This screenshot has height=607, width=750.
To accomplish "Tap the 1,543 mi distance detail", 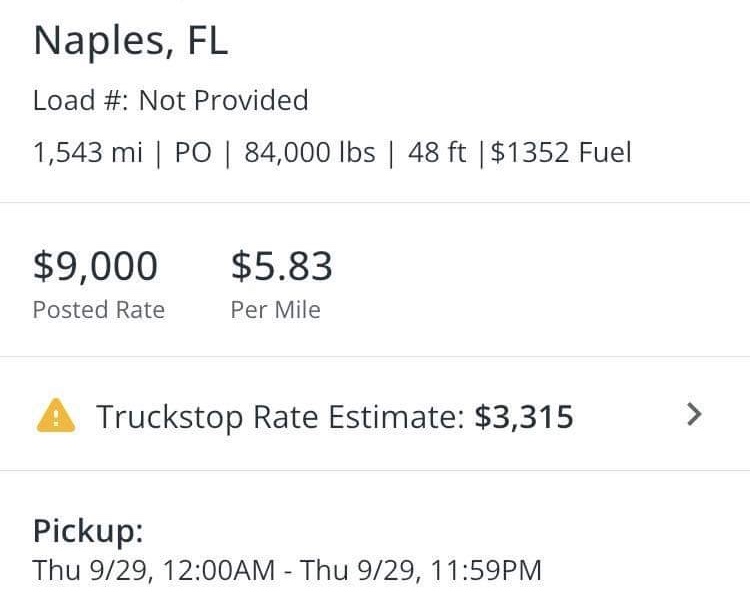I will click(x=88, y=153).
